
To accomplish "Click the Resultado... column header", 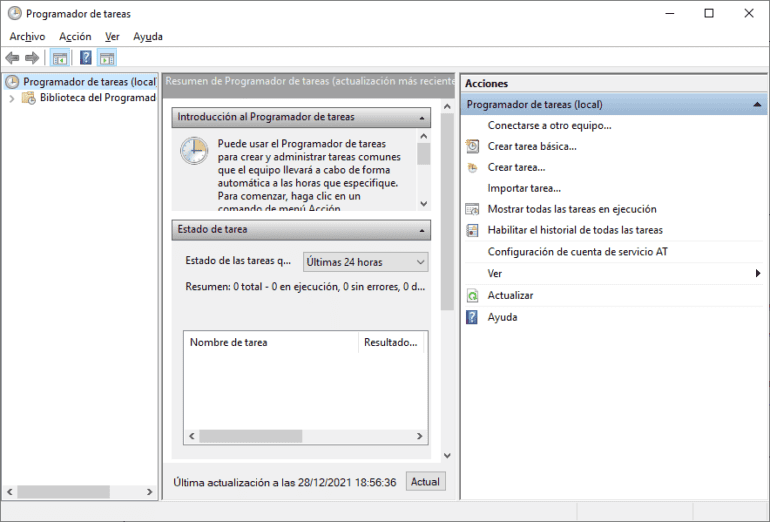I will (391, 342).
